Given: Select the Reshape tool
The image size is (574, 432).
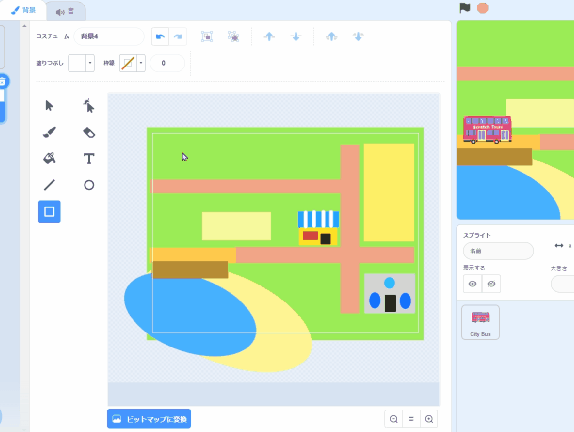Looking at the screenshot, I should (x=89, y=106).
